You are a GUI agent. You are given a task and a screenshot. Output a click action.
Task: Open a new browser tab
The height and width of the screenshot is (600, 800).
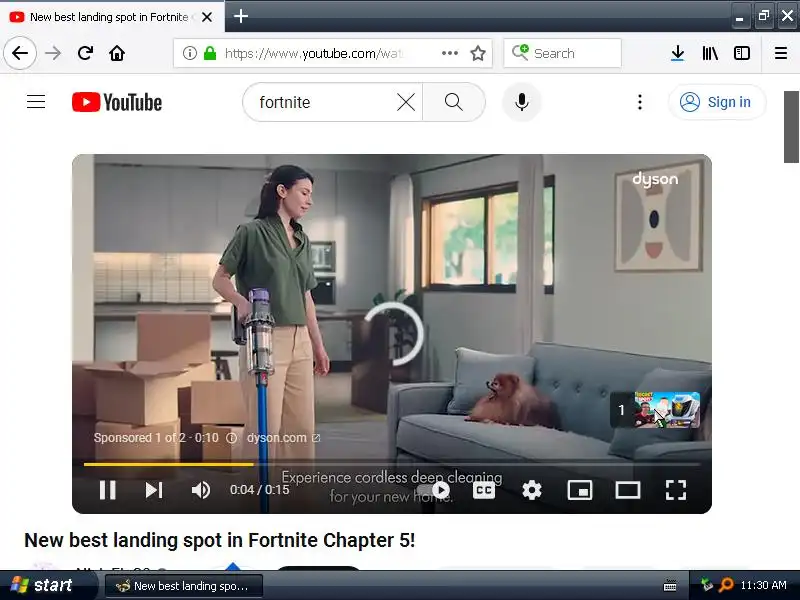pyautogui.click(x=241, y=16)
